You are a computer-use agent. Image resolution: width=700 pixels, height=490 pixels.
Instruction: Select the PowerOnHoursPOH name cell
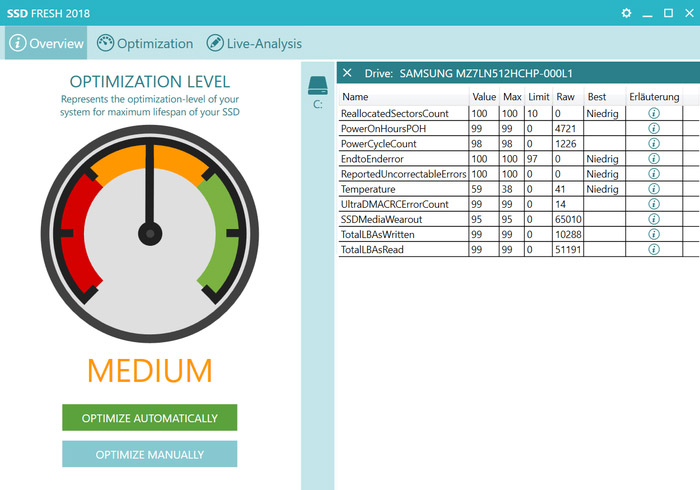point(404,129)
